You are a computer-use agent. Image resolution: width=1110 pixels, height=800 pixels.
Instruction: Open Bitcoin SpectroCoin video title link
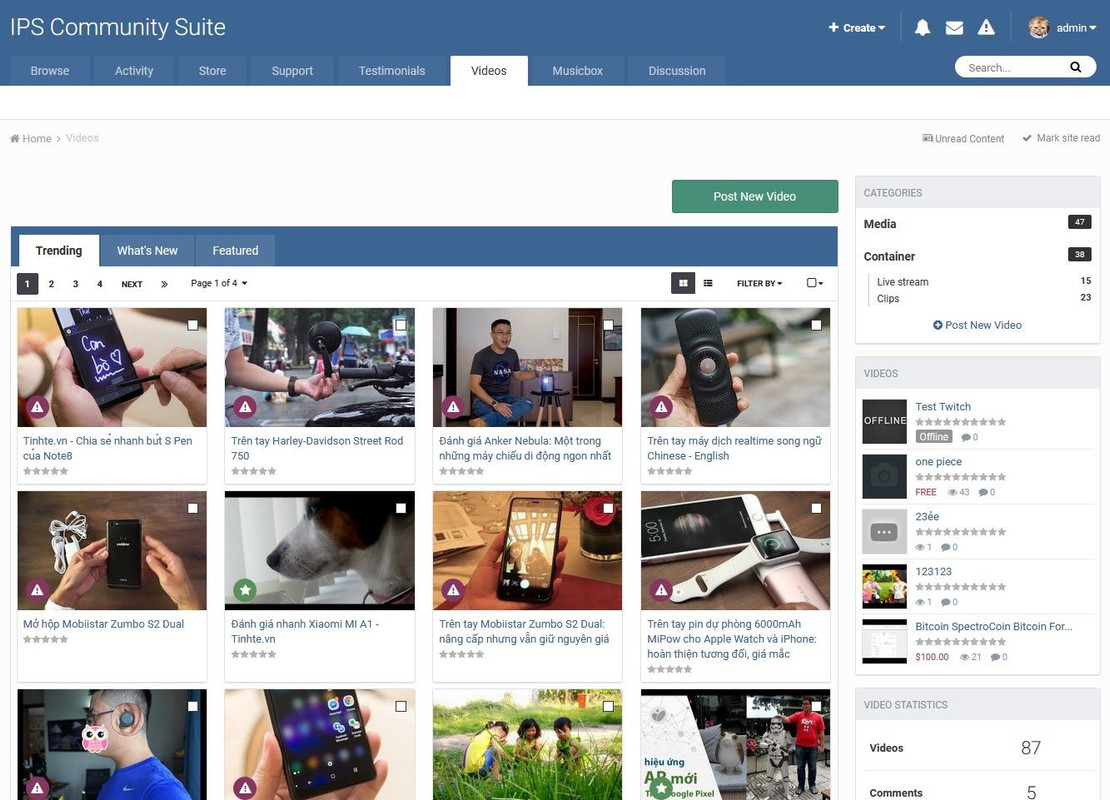[993, 627]
